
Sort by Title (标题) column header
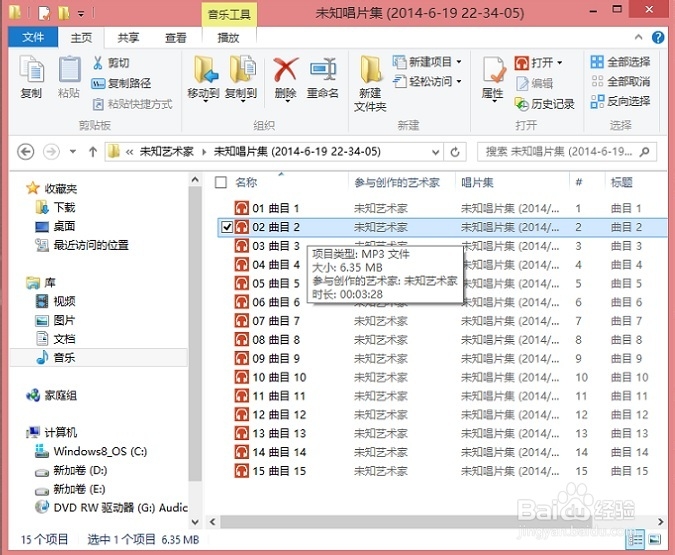click(x=622, y=183)
